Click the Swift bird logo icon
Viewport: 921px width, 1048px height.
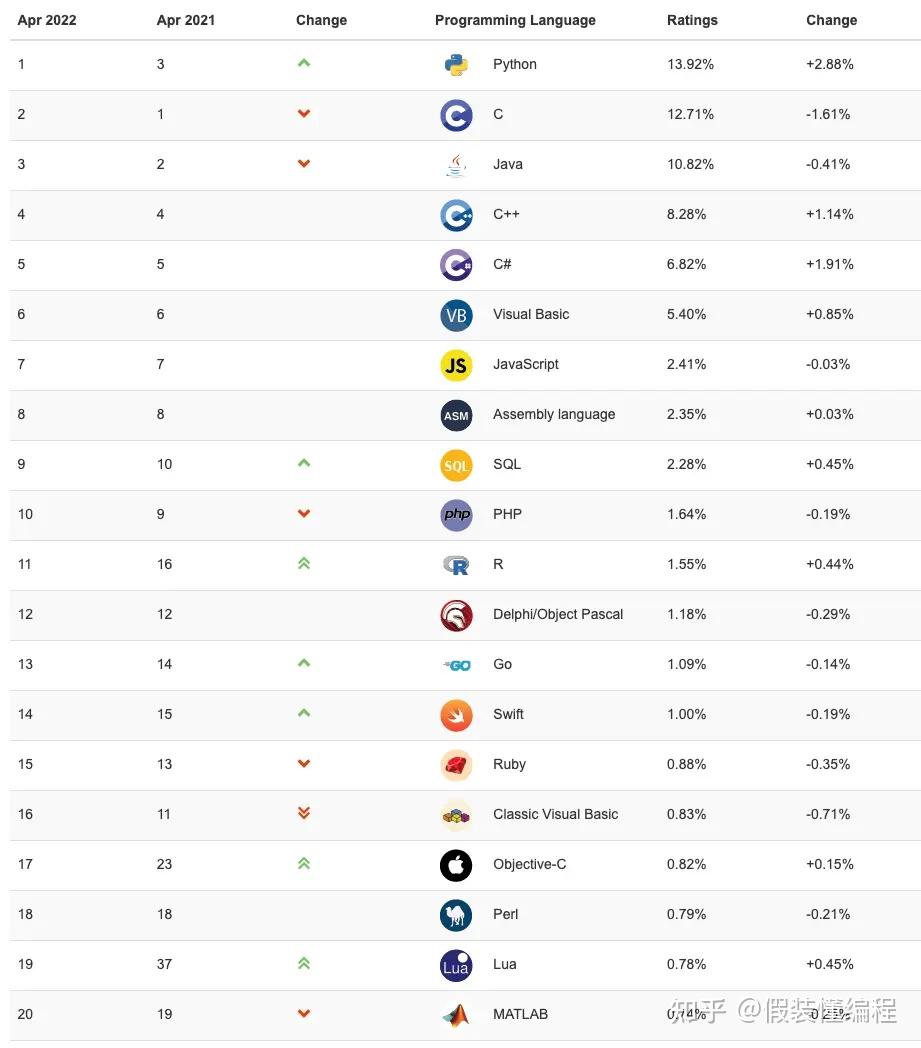tap(456, 715)
